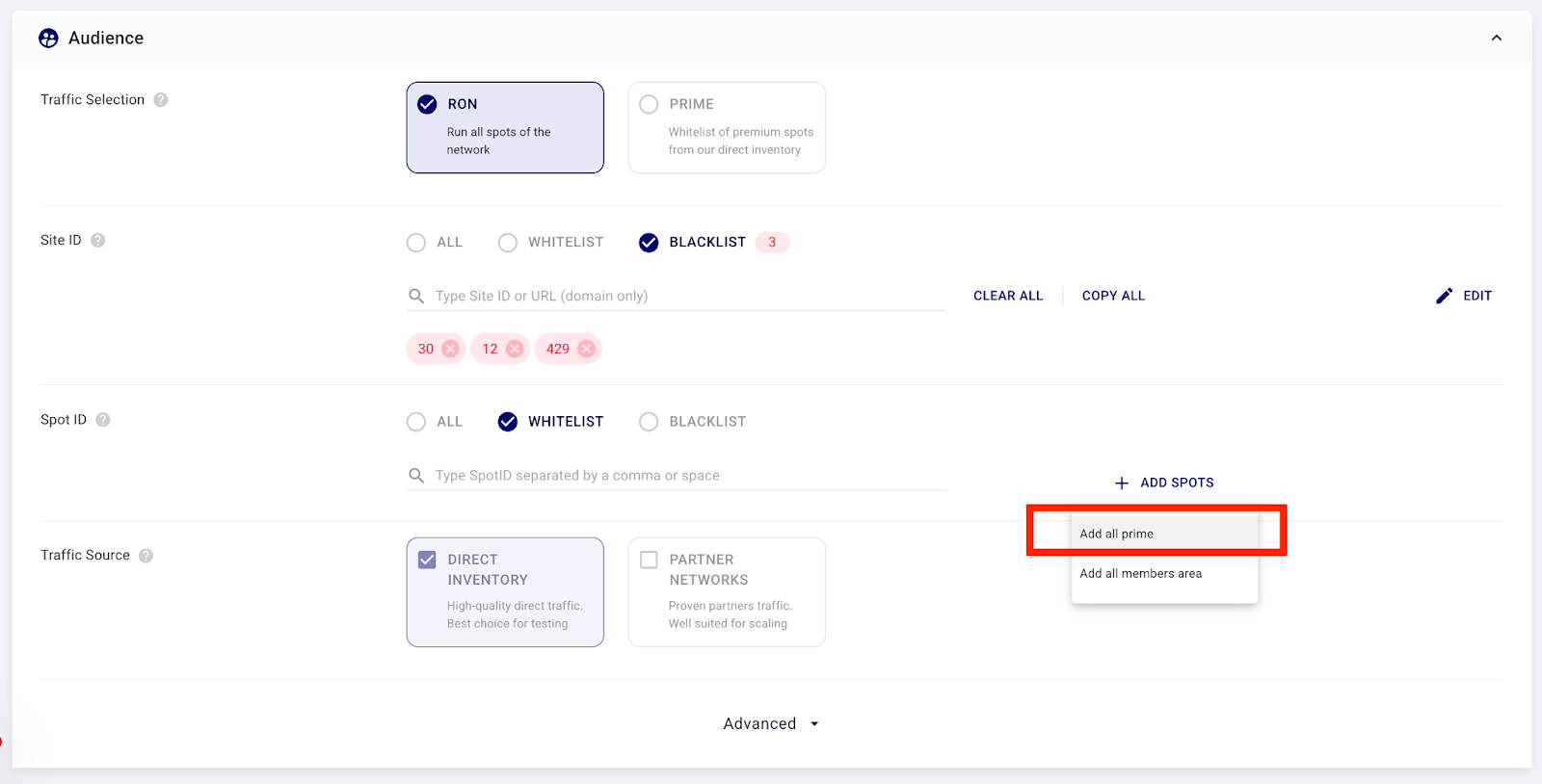Click the CLEAR ALL button
Viewport: 1542px width, 784px height.
tap(1008, 296)
